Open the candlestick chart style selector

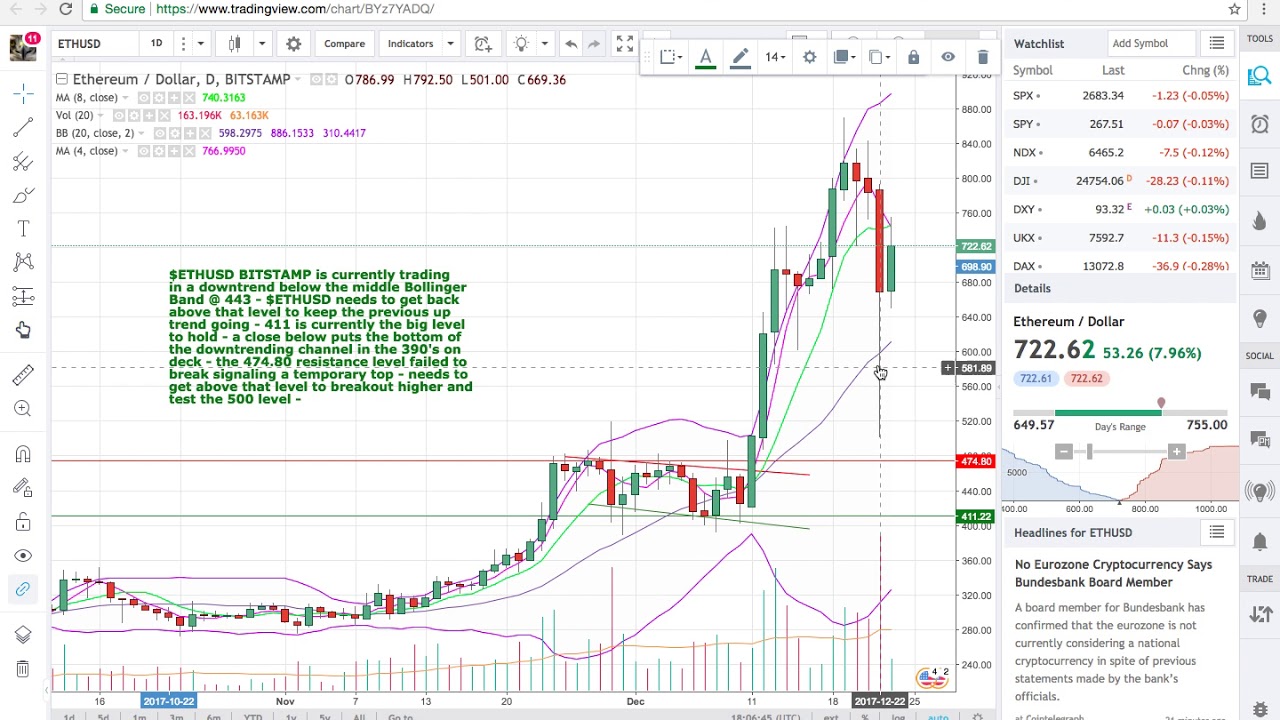point(235,44)
